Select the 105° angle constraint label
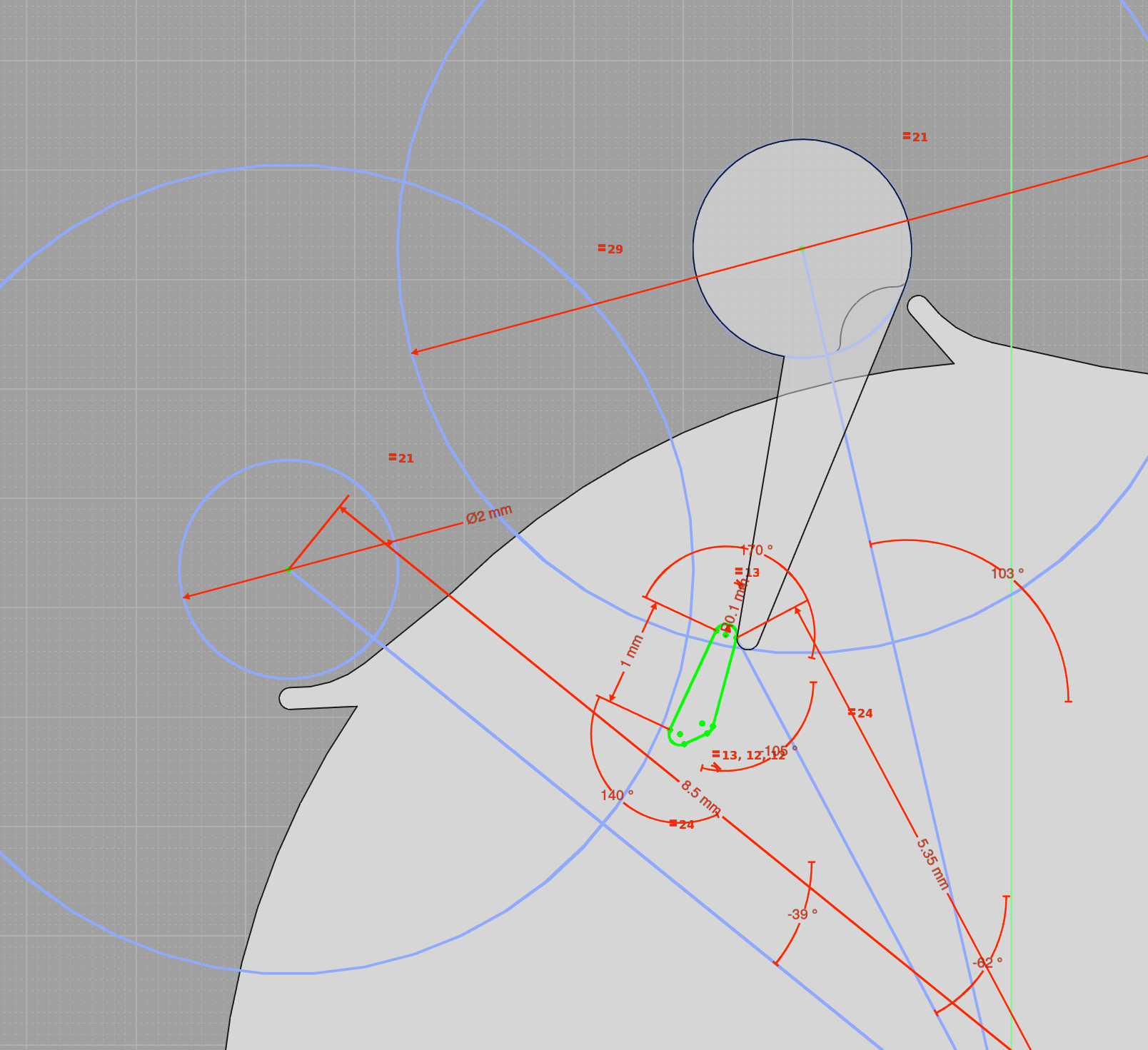Image resolution: width=1148 pixels, height=1050 pixels. point(782,750)
